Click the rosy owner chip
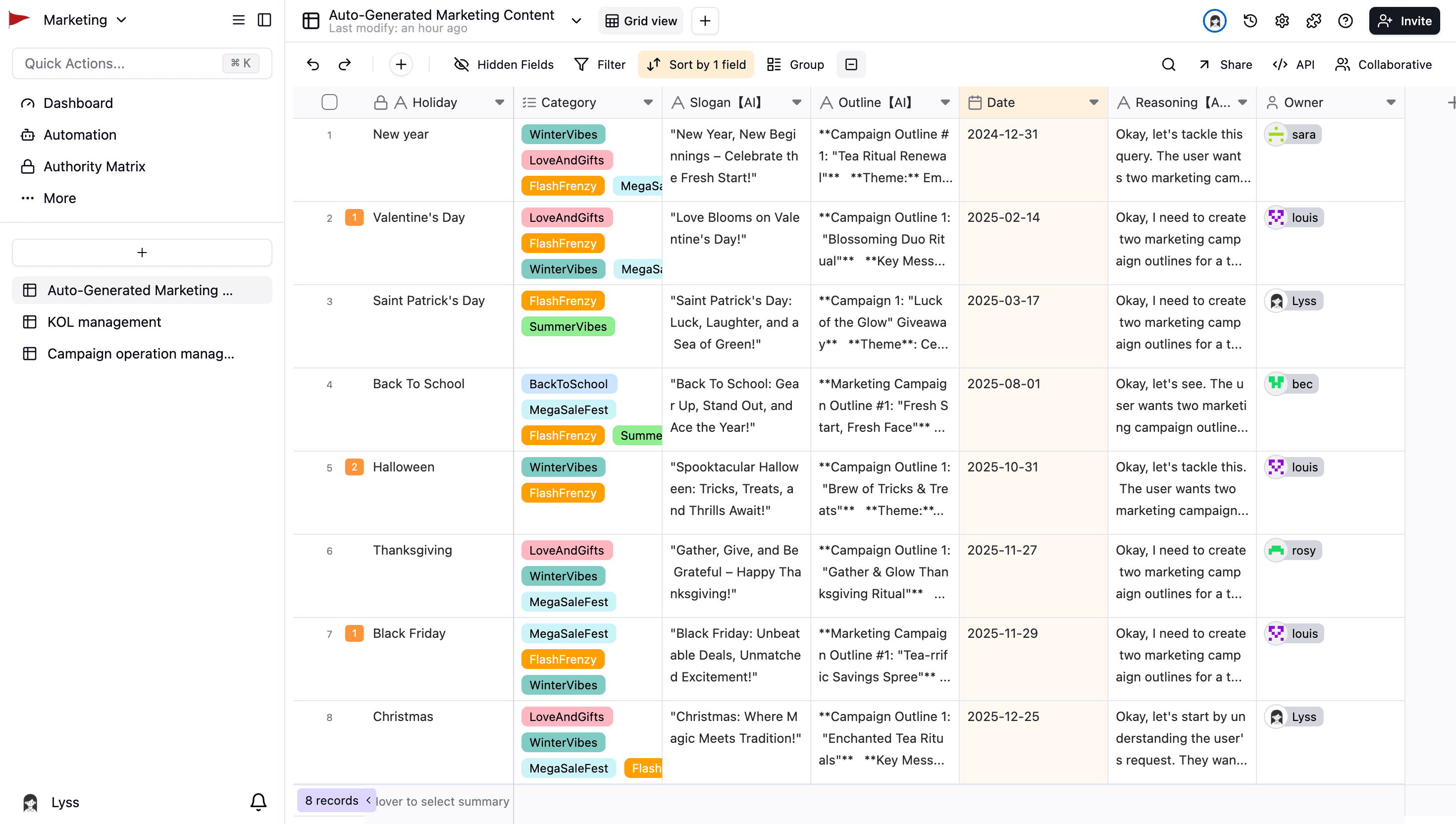The height and width of the screenshot is (824, 1456). 1293,550
